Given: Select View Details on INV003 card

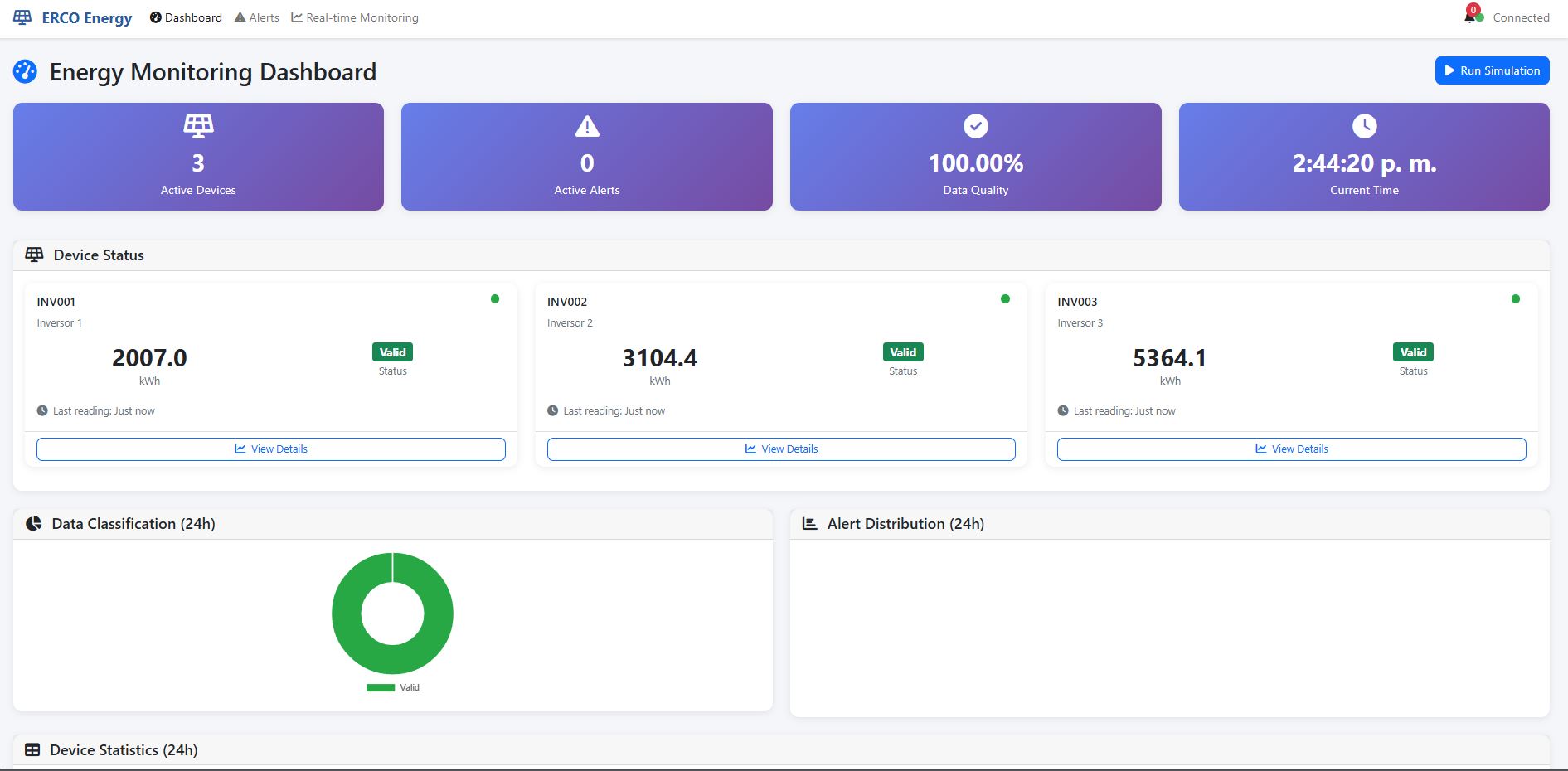Looking at the screenshot, I should click(1291, 449).
